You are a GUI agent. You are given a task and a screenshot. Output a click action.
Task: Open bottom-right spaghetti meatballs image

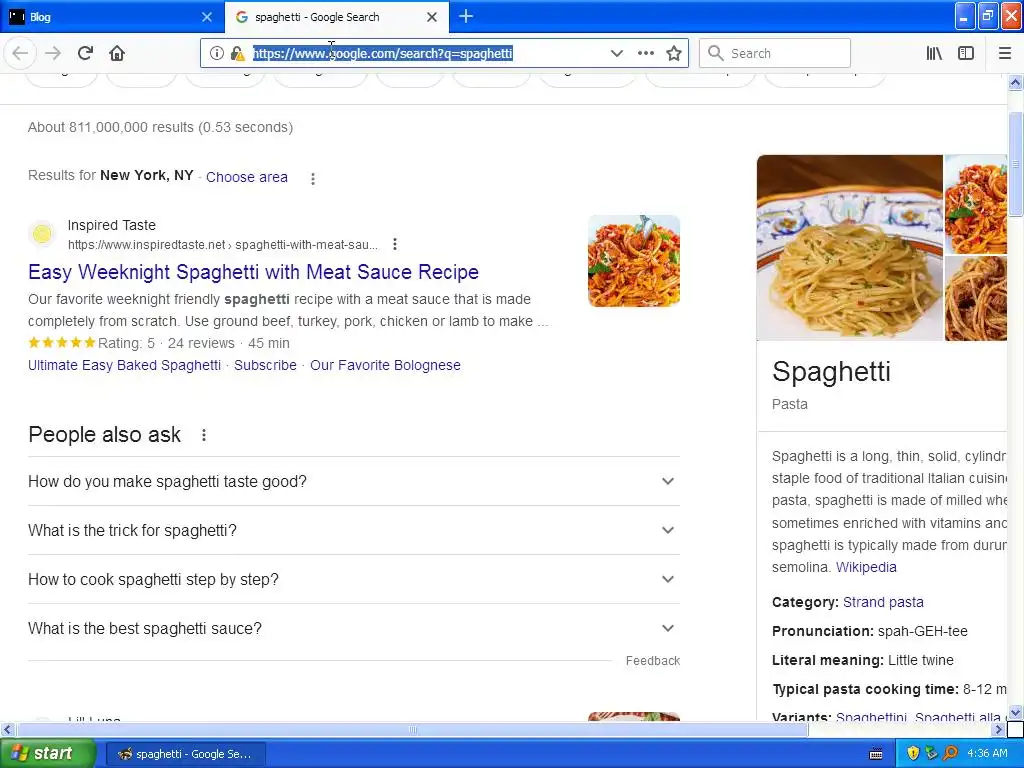[x=976, y=298]
